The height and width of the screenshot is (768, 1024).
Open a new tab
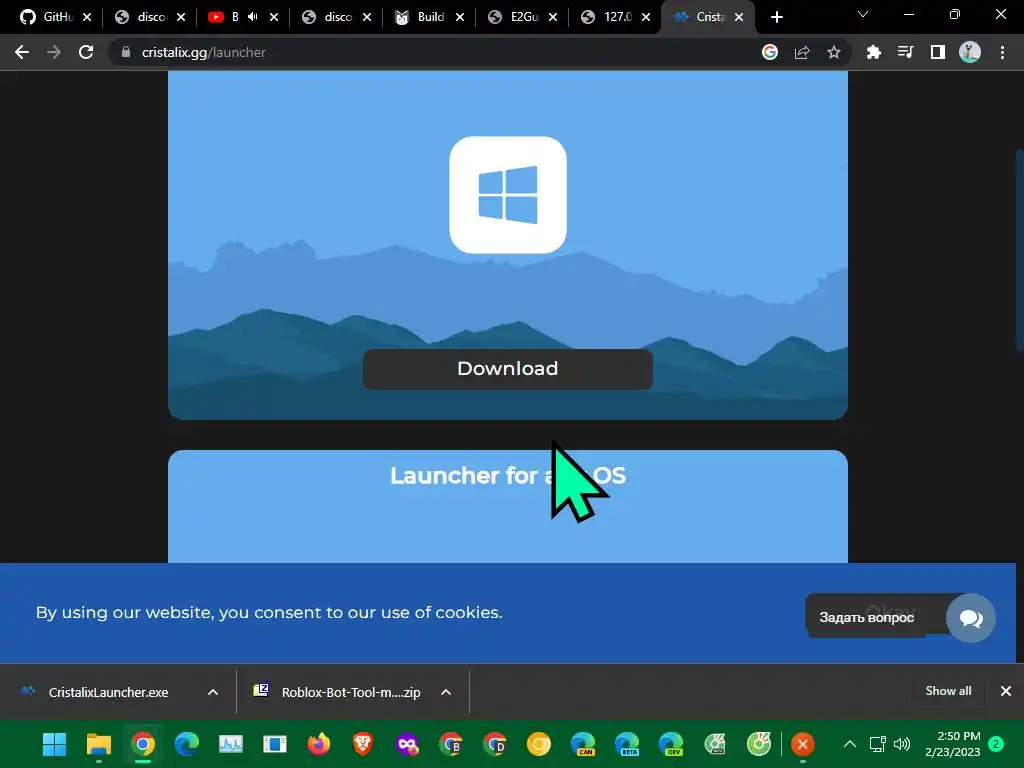click(776, 17)
